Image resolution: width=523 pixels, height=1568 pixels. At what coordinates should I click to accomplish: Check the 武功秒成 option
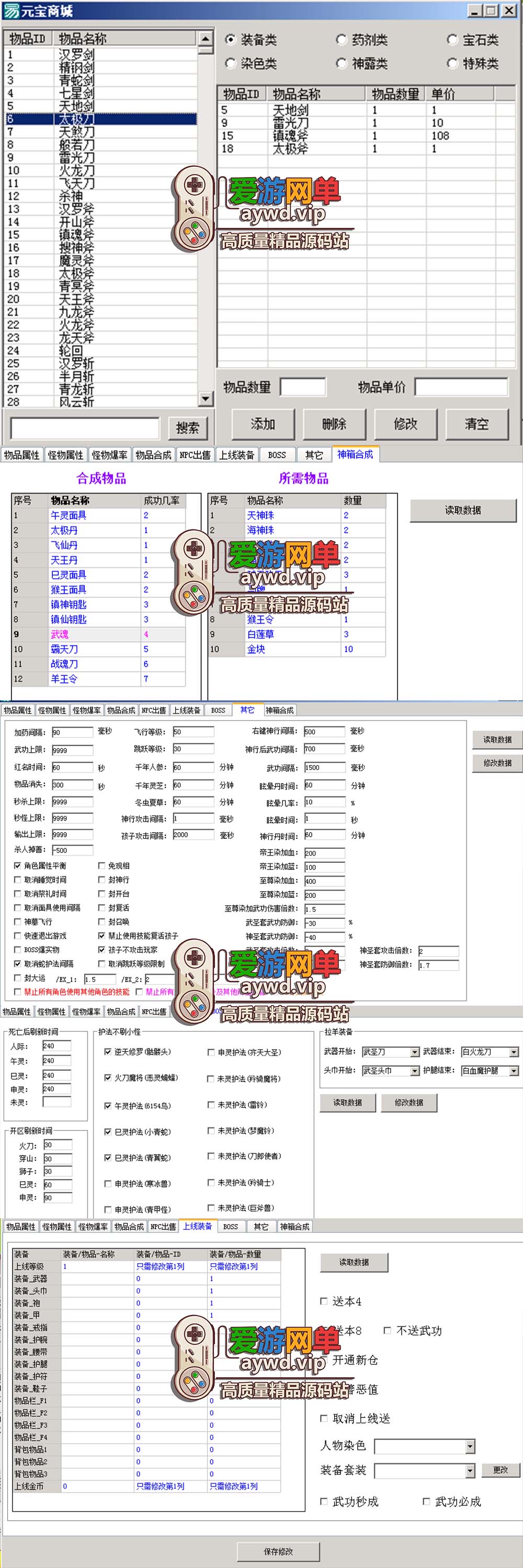point(324,1502)
